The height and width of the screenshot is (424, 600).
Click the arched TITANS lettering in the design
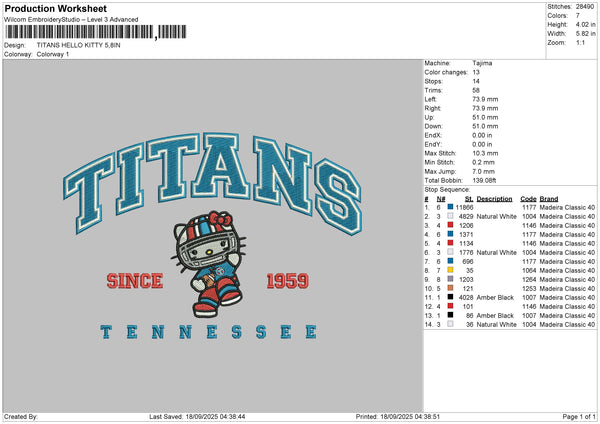click(x=213, y=183)
